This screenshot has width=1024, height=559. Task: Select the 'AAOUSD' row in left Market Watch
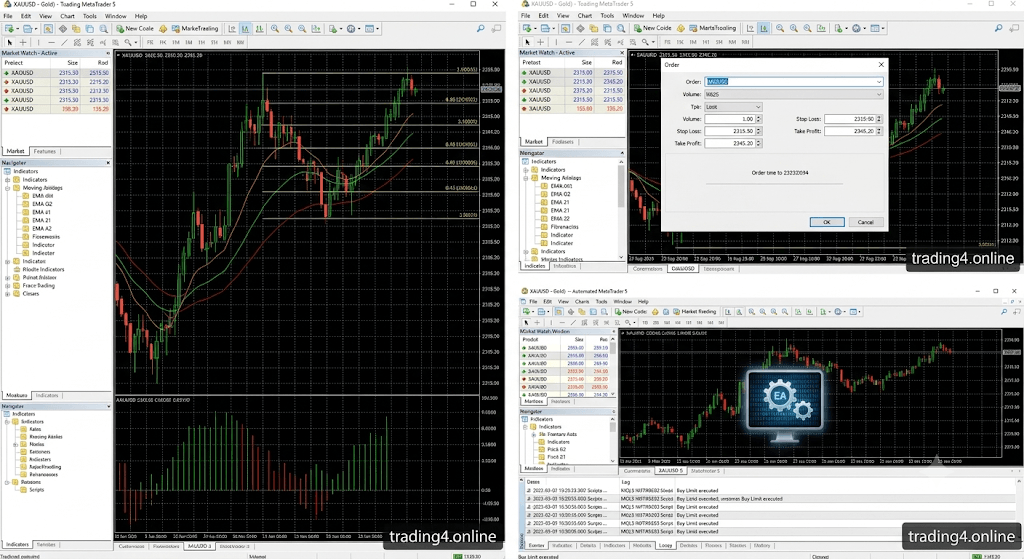(x=56, y=72)
